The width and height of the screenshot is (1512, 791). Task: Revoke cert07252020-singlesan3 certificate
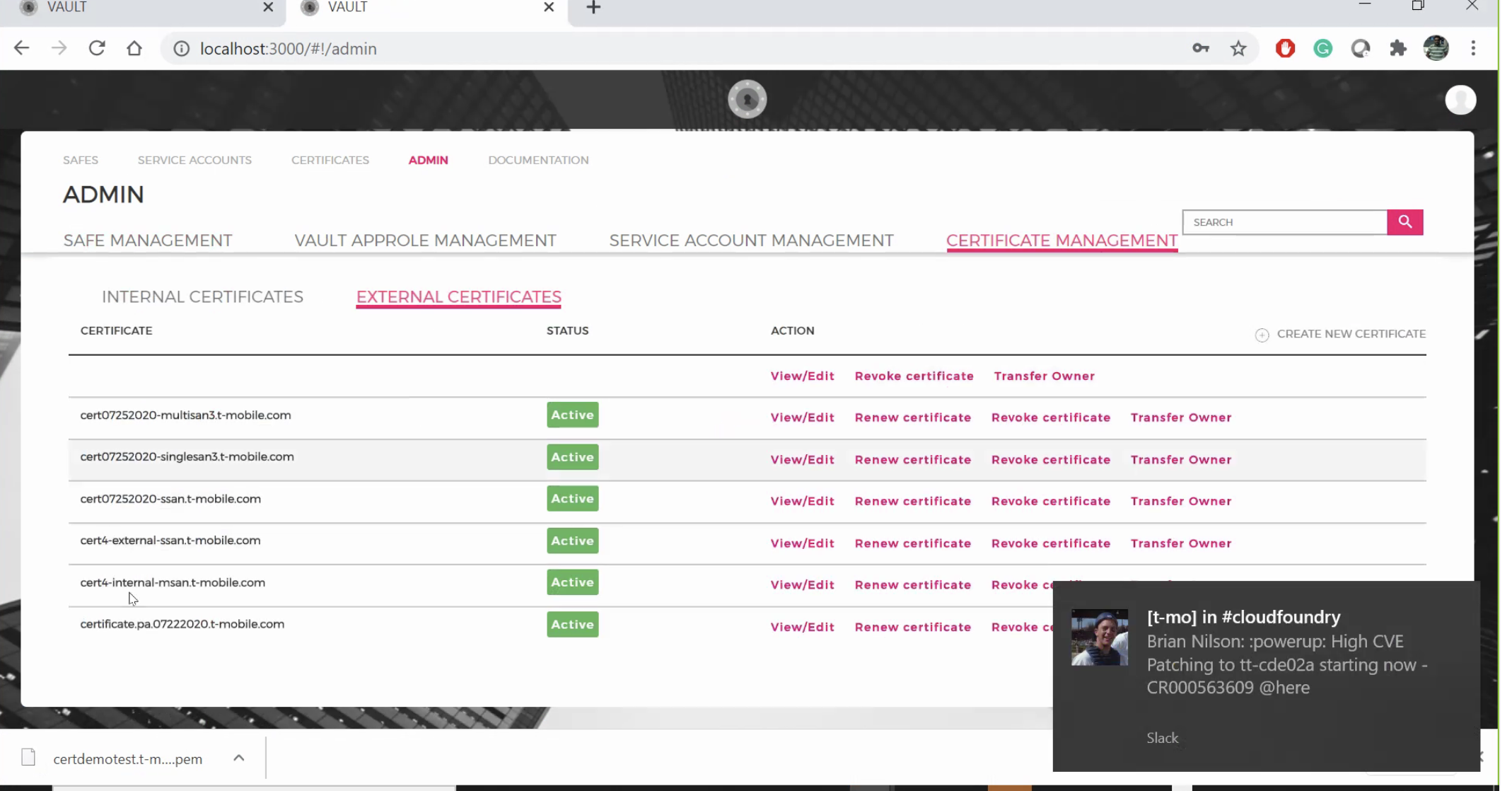(x=1050, y=460)
